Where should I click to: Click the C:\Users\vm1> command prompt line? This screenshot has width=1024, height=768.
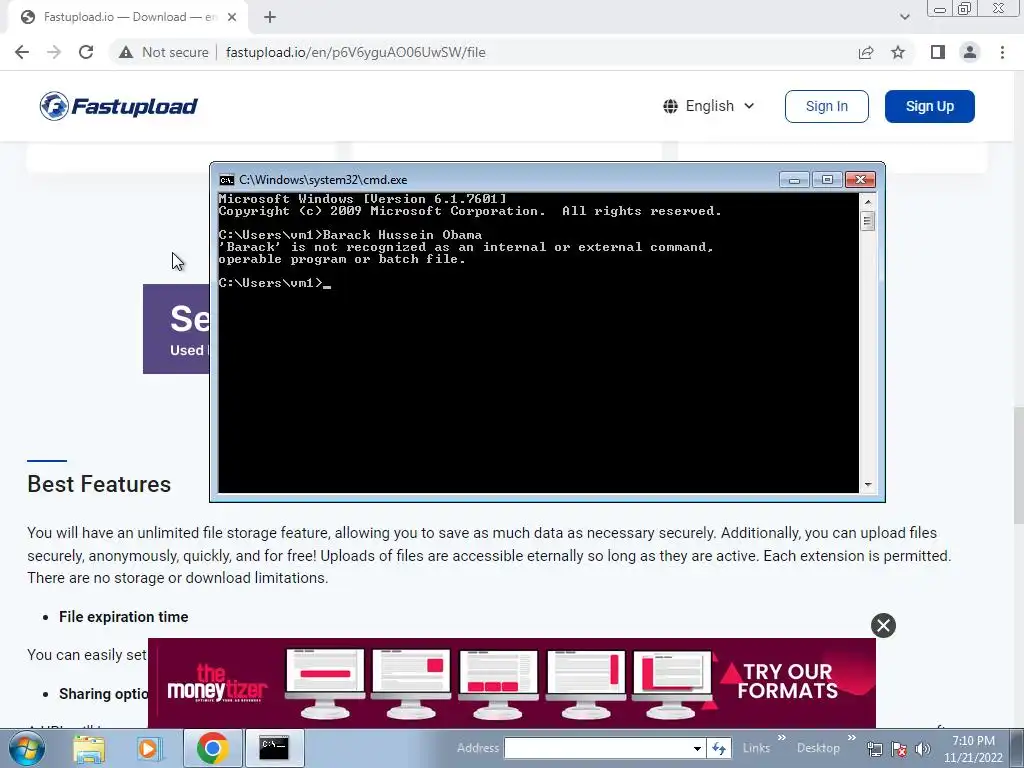pos(274,283)
